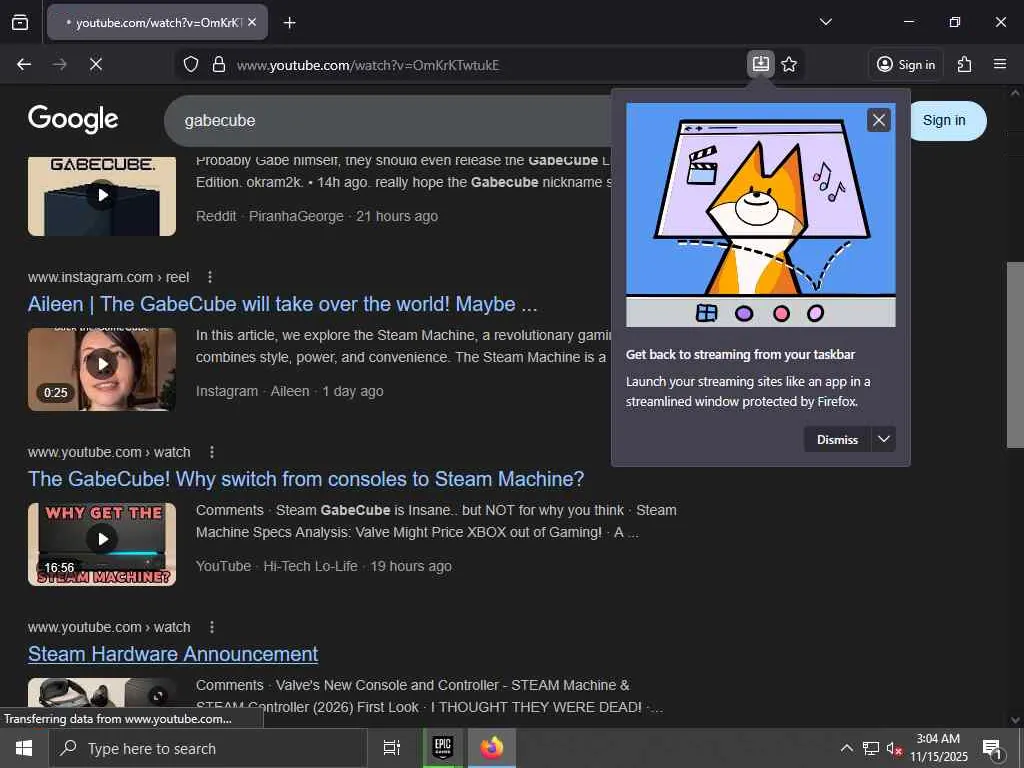Open a new browser tab
Screen dimensions: 1024x768
click(x=289, y=23)
